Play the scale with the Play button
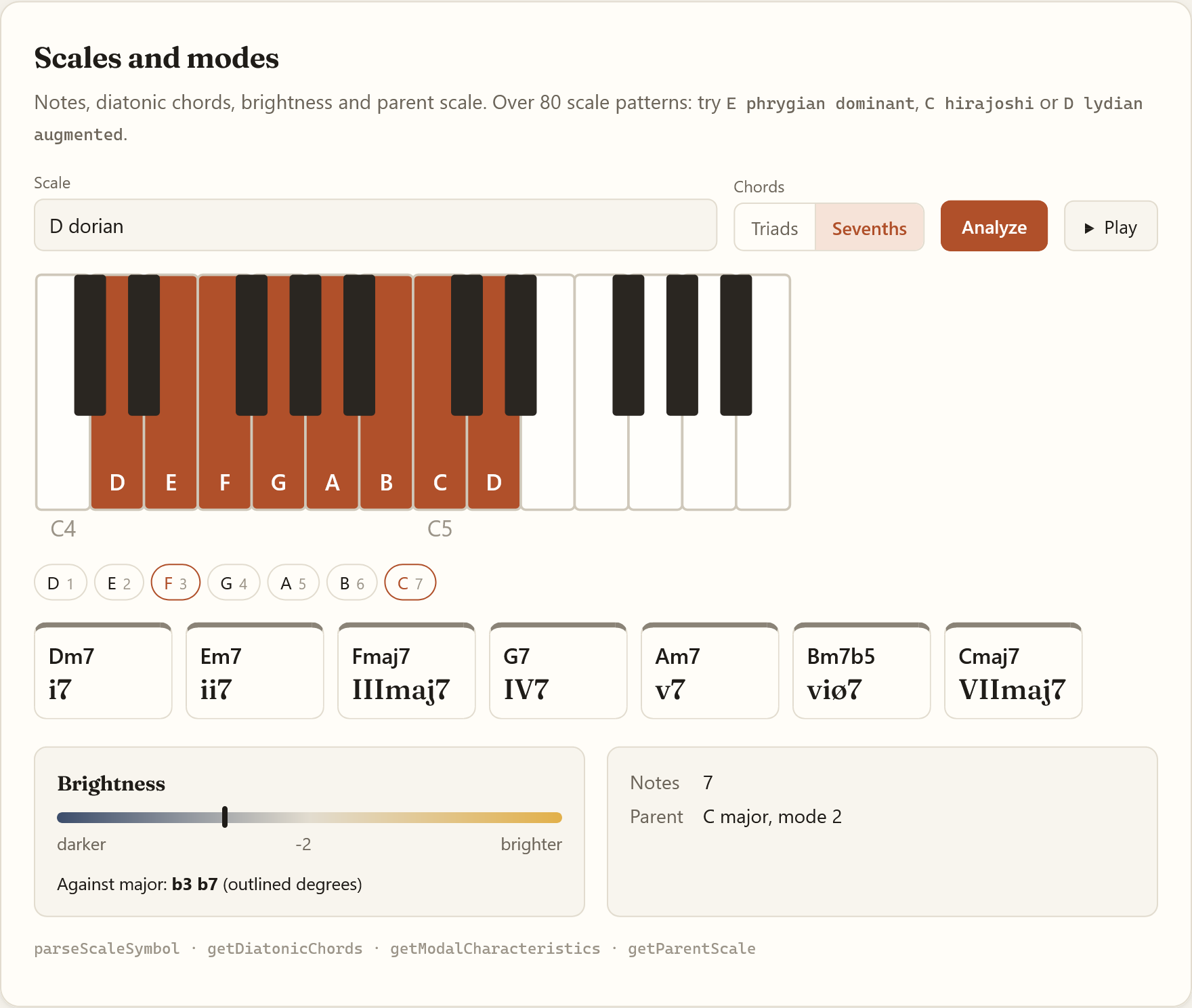1192x1008 pixels. [1111, 226]
